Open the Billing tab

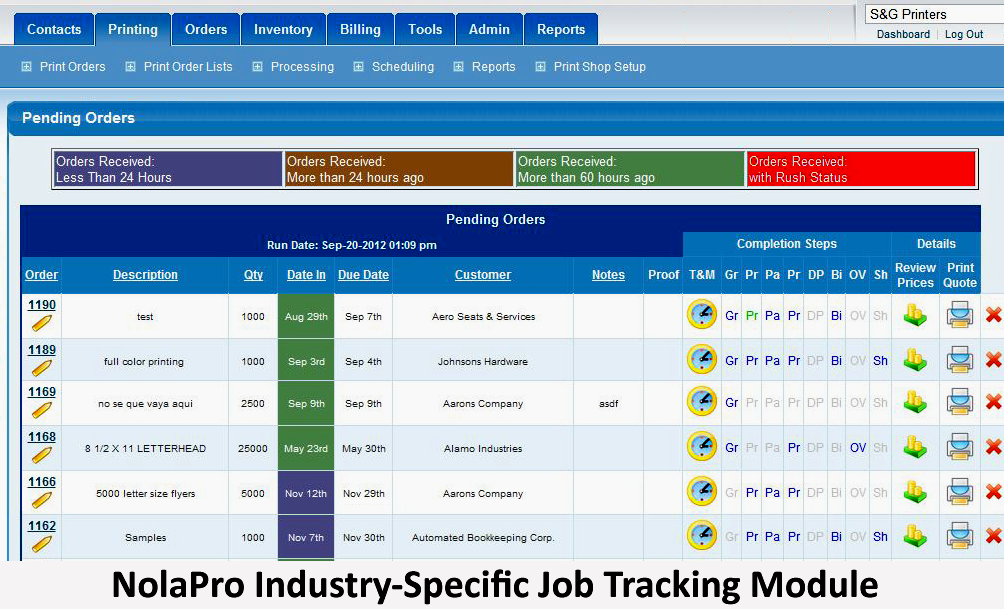pyautogui.click(x=360, y=29)
